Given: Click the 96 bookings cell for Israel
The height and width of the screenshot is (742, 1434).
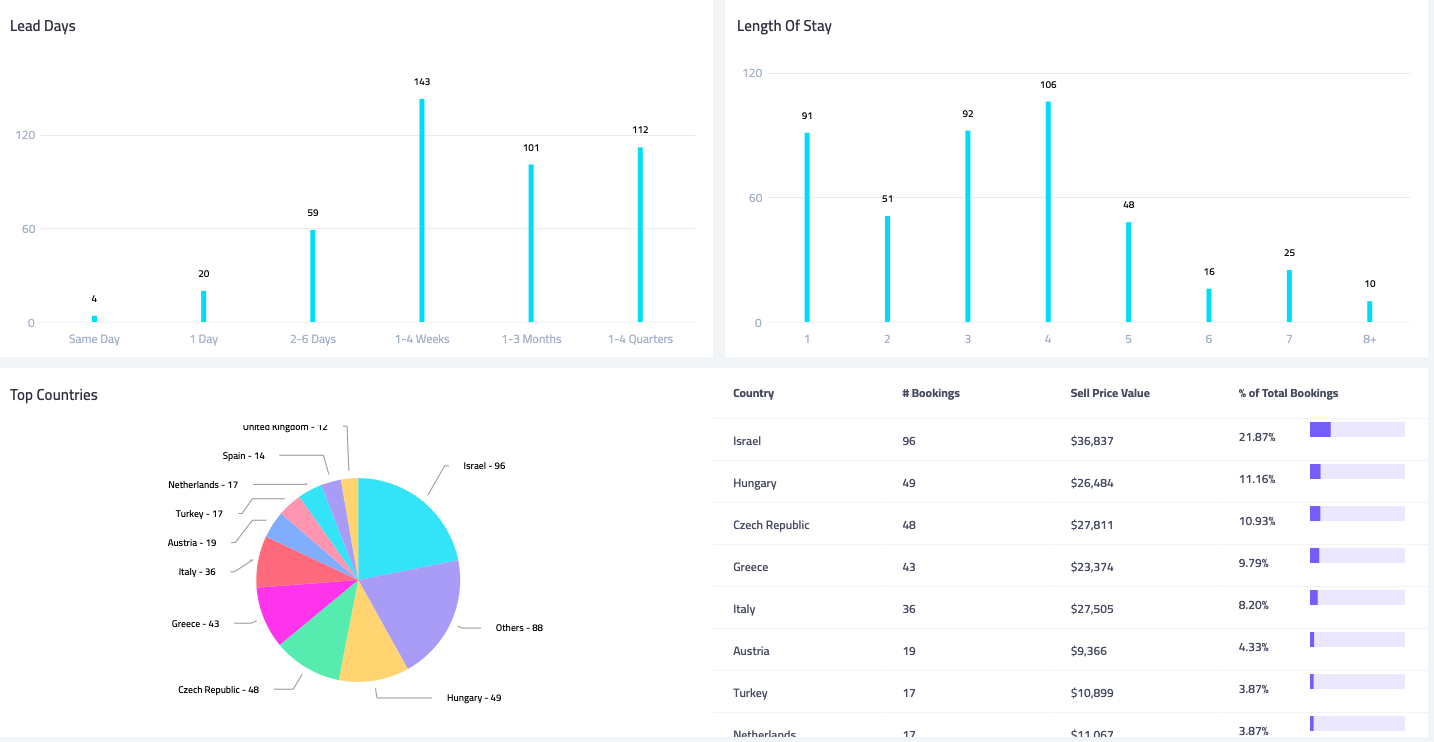Looking at the screenshot, I should pyautogui.click(x=908, y=441).
